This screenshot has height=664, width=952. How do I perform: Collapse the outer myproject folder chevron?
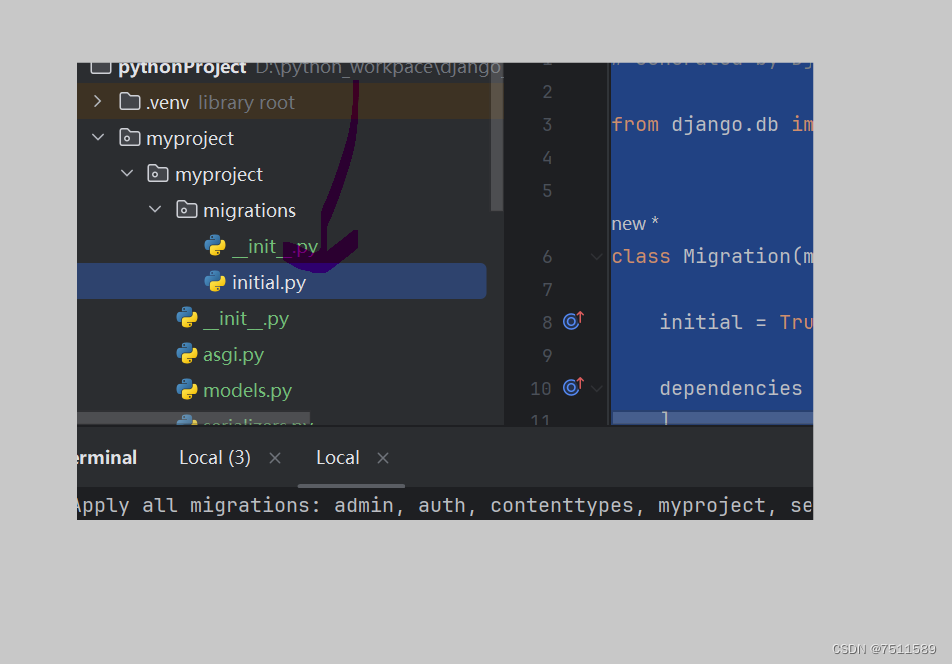point(97,137)
